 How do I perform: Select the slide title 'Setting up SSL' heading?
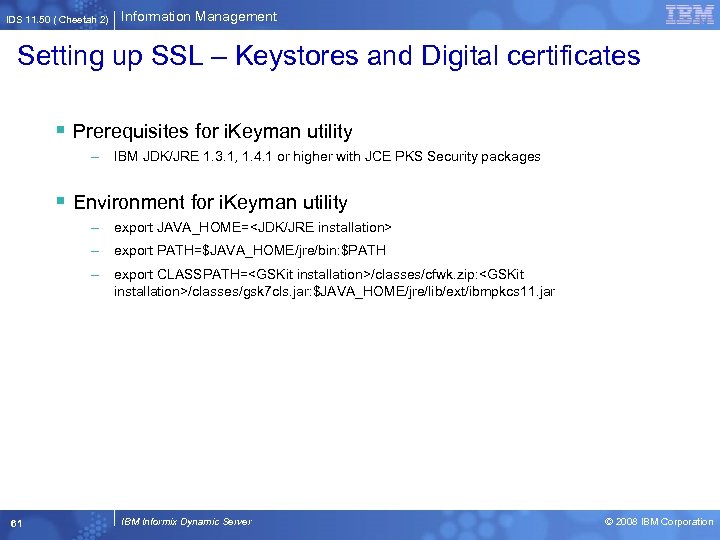coord(329,56)
